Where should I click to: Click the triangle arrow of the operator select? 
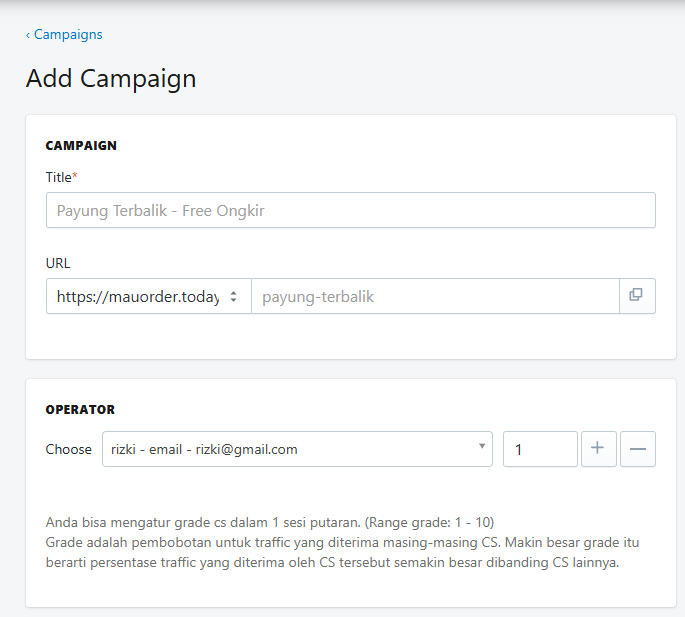click(x=482, y=446)
